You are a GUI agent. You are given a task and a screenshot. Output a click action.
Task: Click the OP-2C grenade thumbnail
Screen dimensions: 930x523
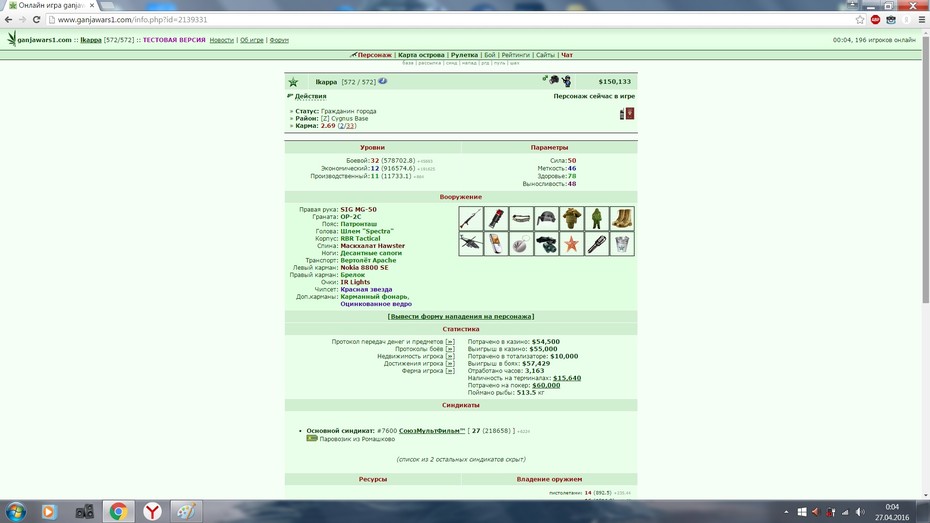[x=496, y=219]
